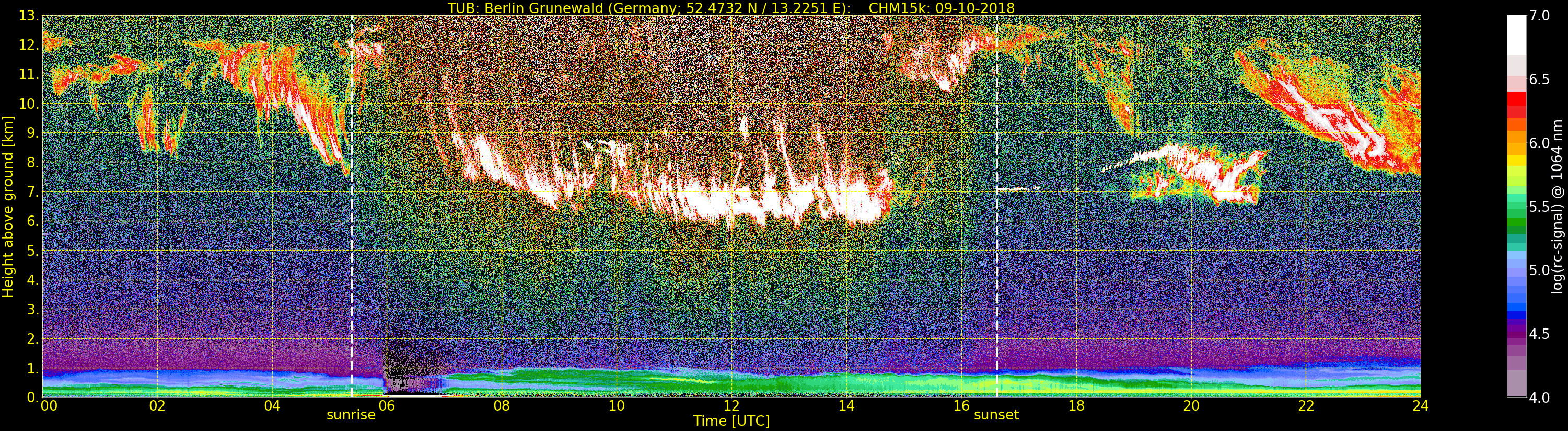This screenshot has height=431, width=1568.
Task: Select height-axis tick "12."
Action: (29, 45)
